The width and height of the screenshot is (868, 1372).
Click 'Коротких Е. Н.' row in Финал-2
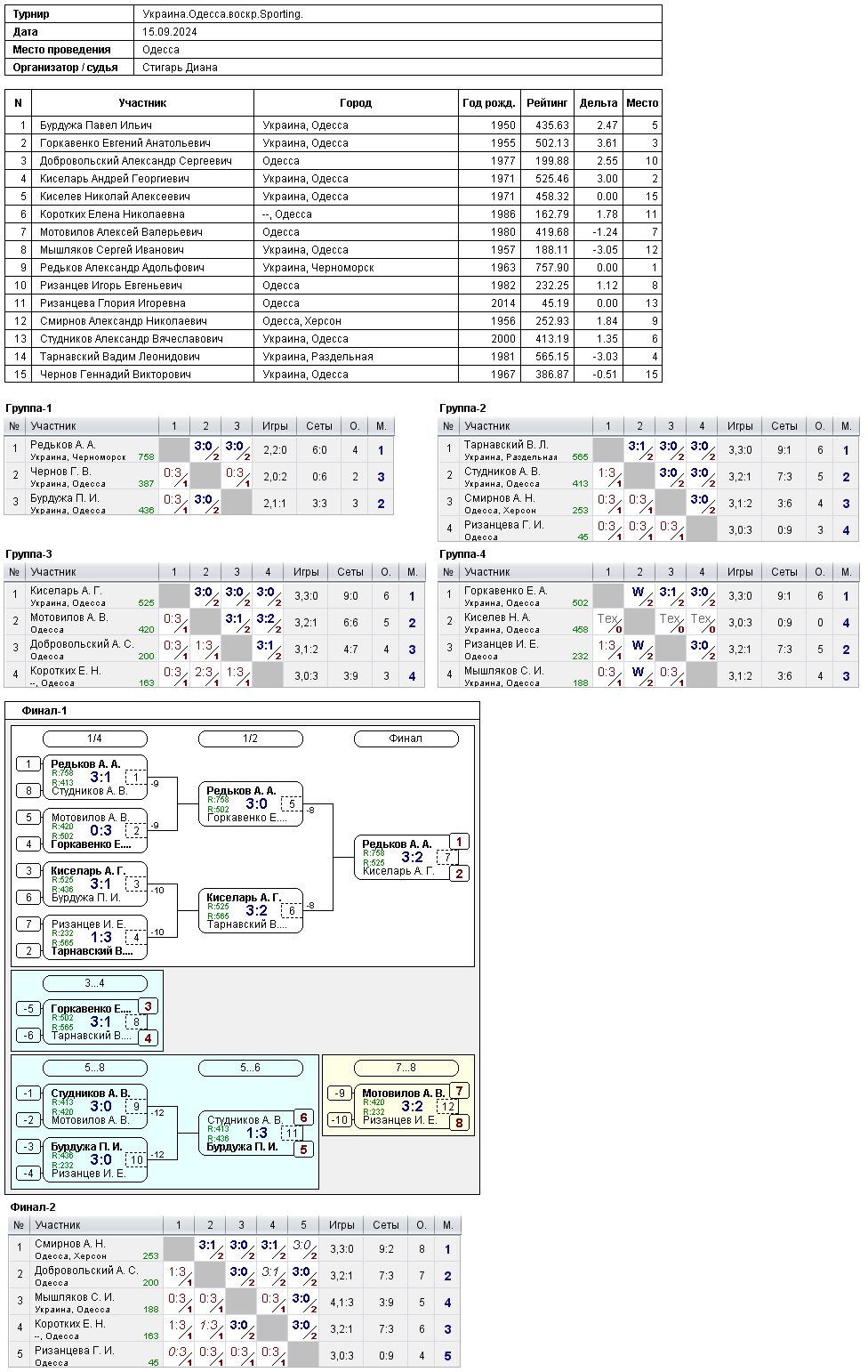[235, 1329]
